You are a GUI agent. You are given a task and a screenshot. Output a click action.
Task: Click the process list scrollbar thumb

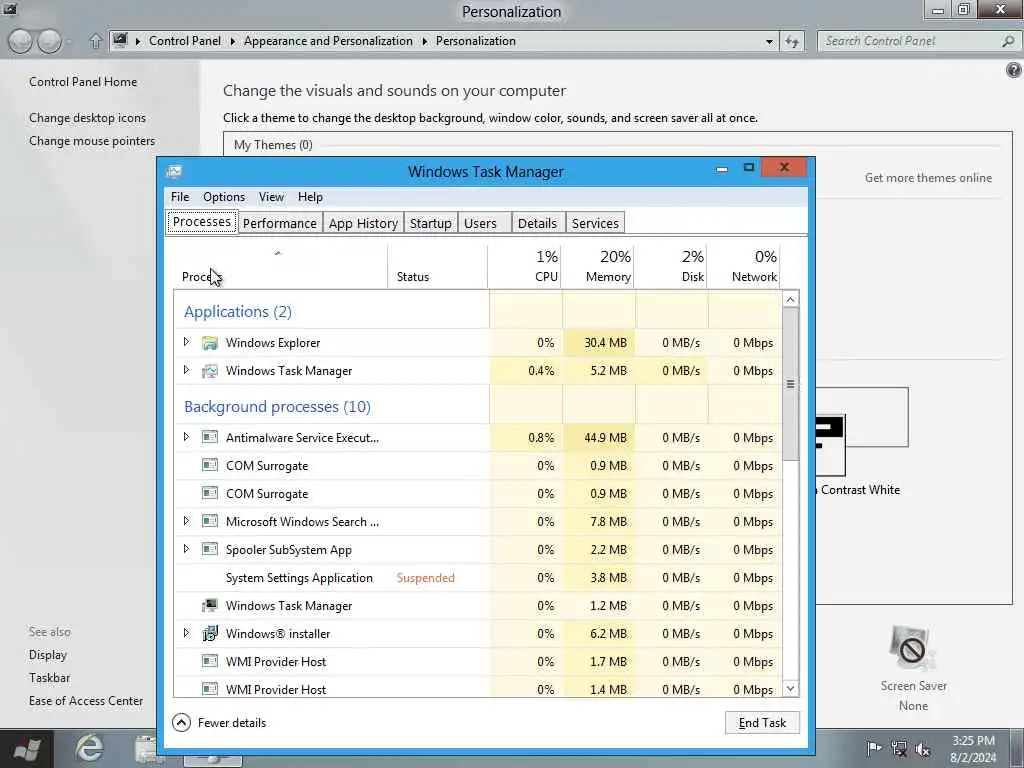(790, 384)
